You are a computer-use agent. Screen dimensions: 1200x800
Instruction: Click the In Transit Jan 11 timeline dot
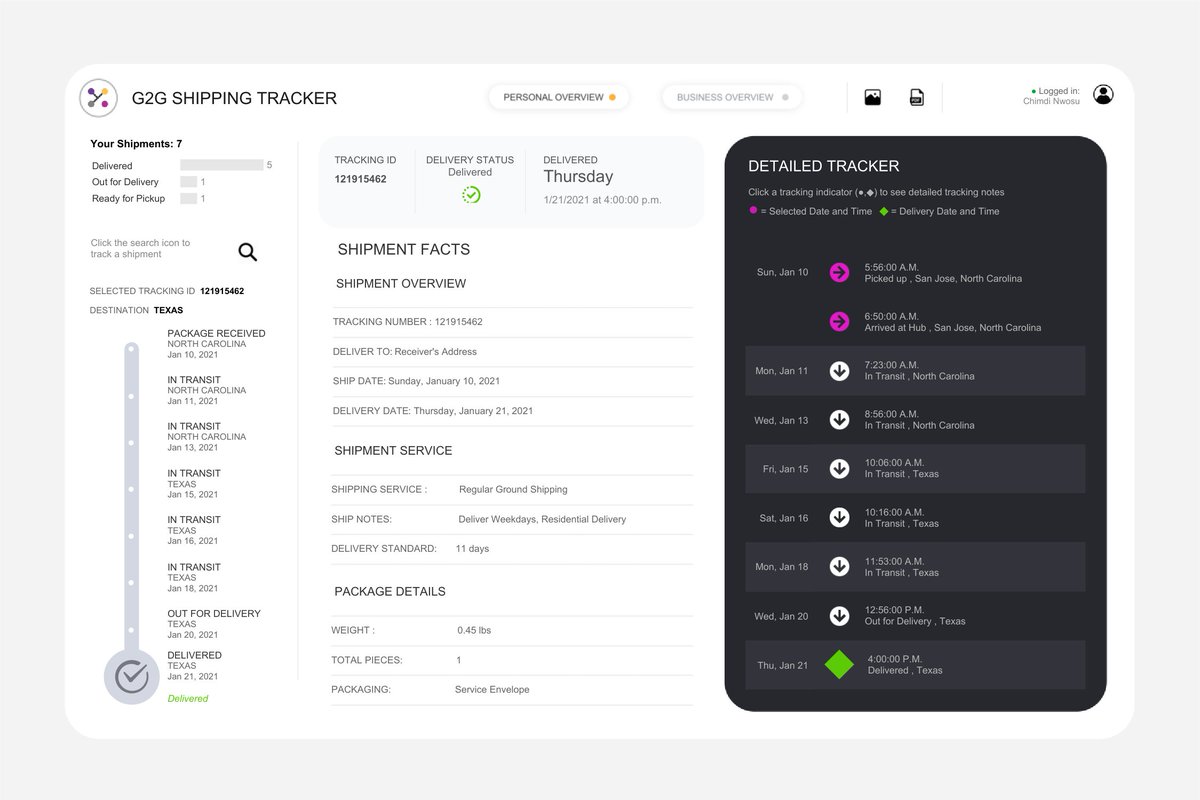tap(131, 396)
